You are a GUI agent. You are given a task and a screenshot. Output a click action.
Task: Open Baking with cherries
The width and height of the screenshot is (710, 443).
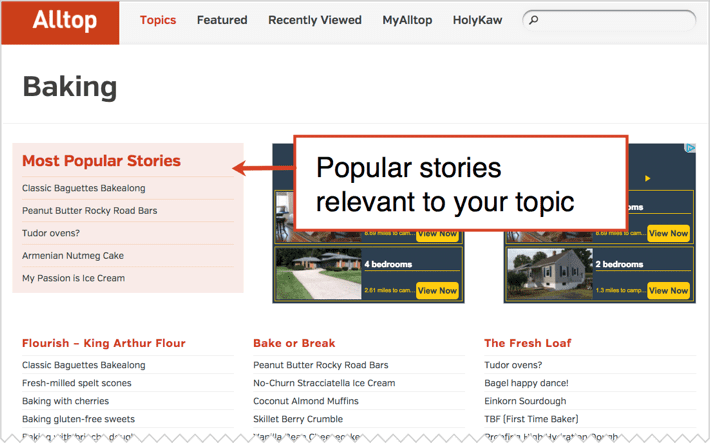tap(66, 401)
